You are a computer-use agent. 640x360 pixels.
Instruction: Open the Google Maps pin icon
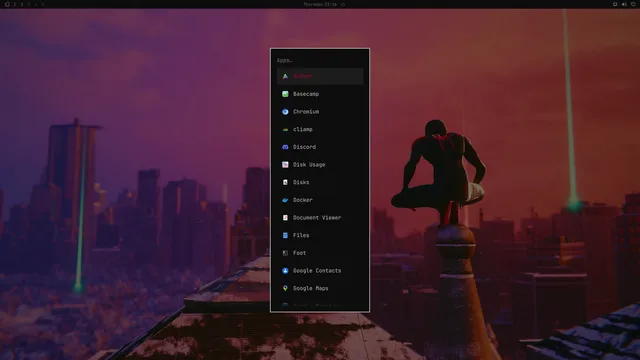285,288
